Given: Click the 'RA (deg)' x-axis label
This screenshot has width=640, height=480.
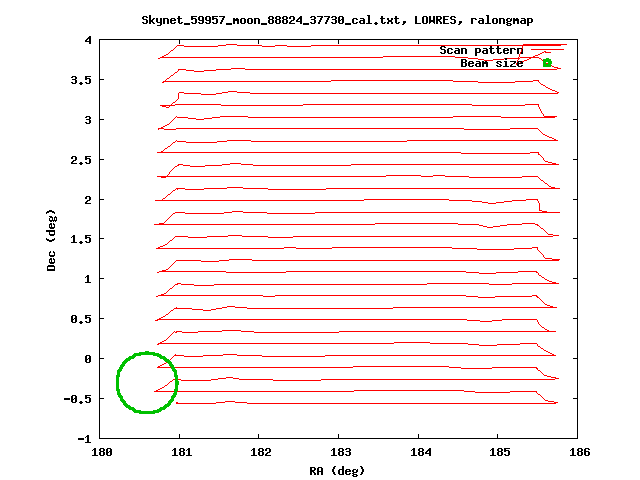Looking at the screenshot, I should tap(337, 471).
